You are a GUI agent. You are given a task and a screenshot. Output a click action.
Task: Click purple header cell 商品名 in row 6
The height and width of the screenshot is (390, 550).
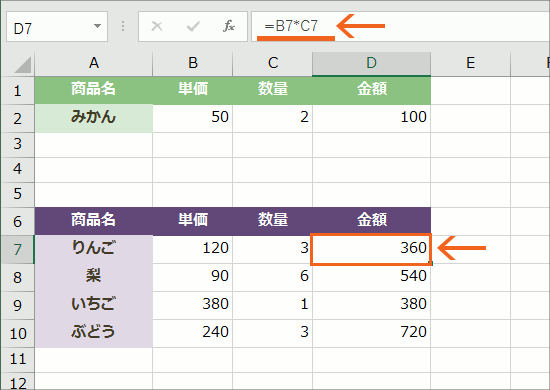point(94,221)
